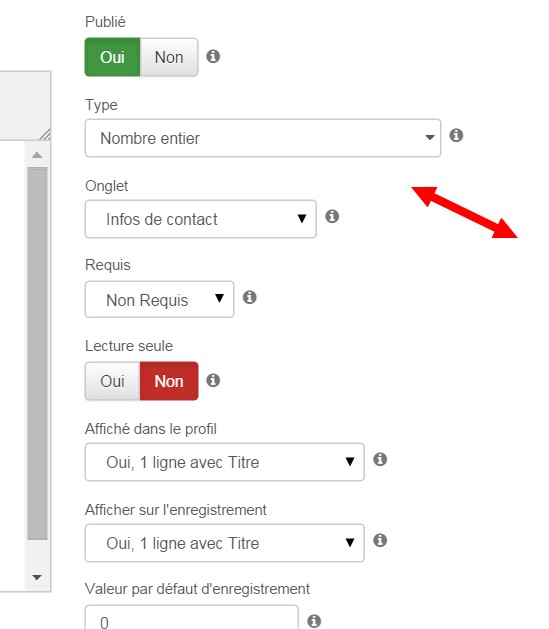Click info icon beside Affiché dans le profil

tap(380, 459)
